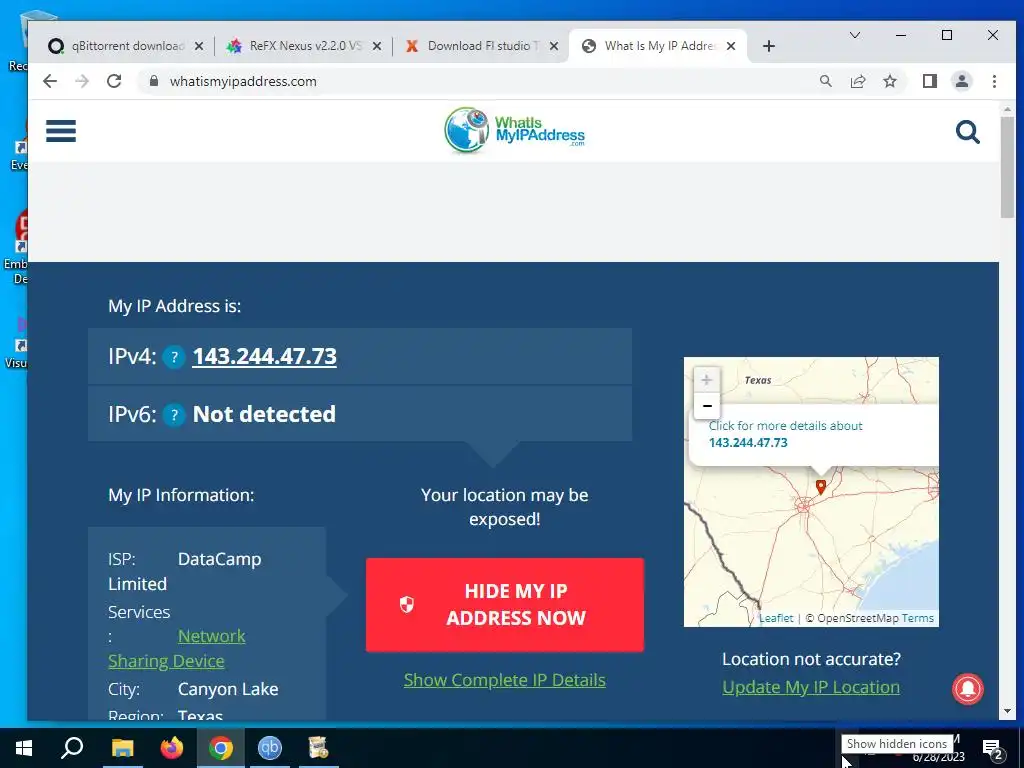The height and width of the screenshot is (768, 1024).
Task: Open the Chrome profile menu
Action: [962, 81]
